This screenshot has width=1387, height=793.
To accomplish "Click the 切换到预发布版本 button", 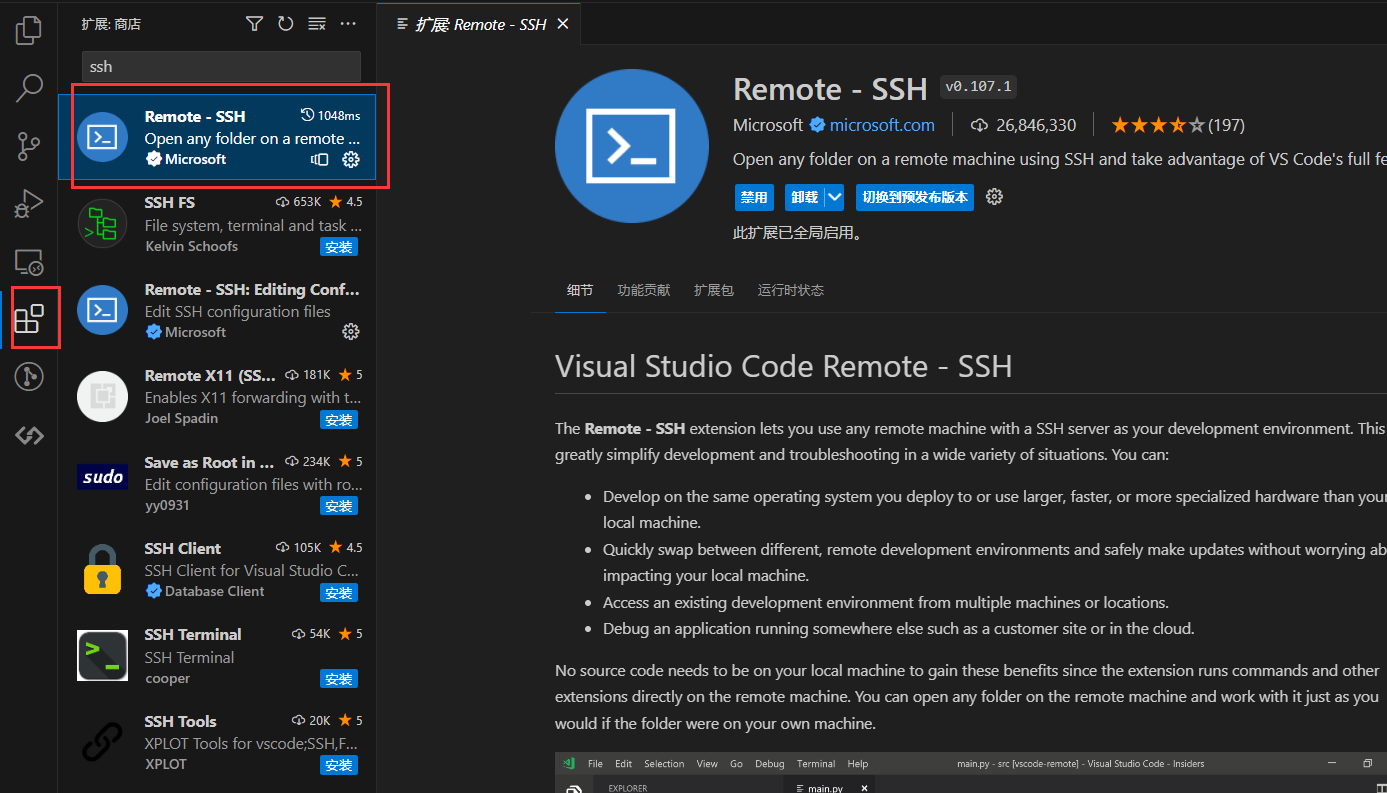I will click(x=914, y=197).
